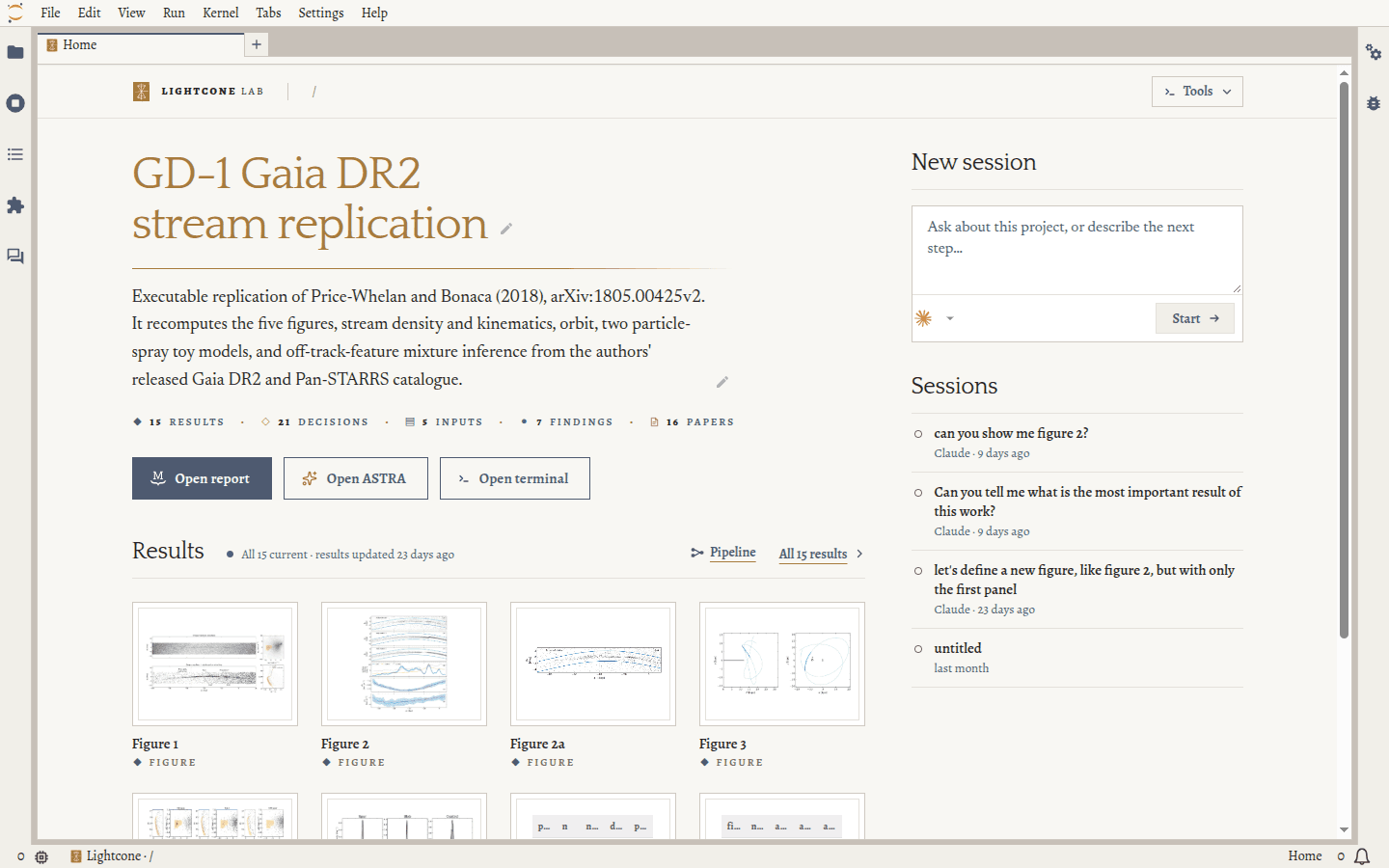The height and width of the screenshot is (868, 1389).
Task: Open the property inspector gears icon in the right sidebar
Action: (x=1374, y=52)
